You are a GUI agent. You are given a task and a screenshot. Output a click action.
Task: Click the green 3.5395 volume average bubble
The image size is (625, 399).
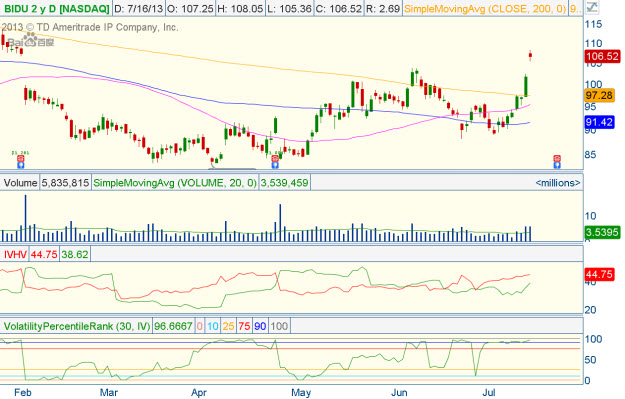pos(602,232)
